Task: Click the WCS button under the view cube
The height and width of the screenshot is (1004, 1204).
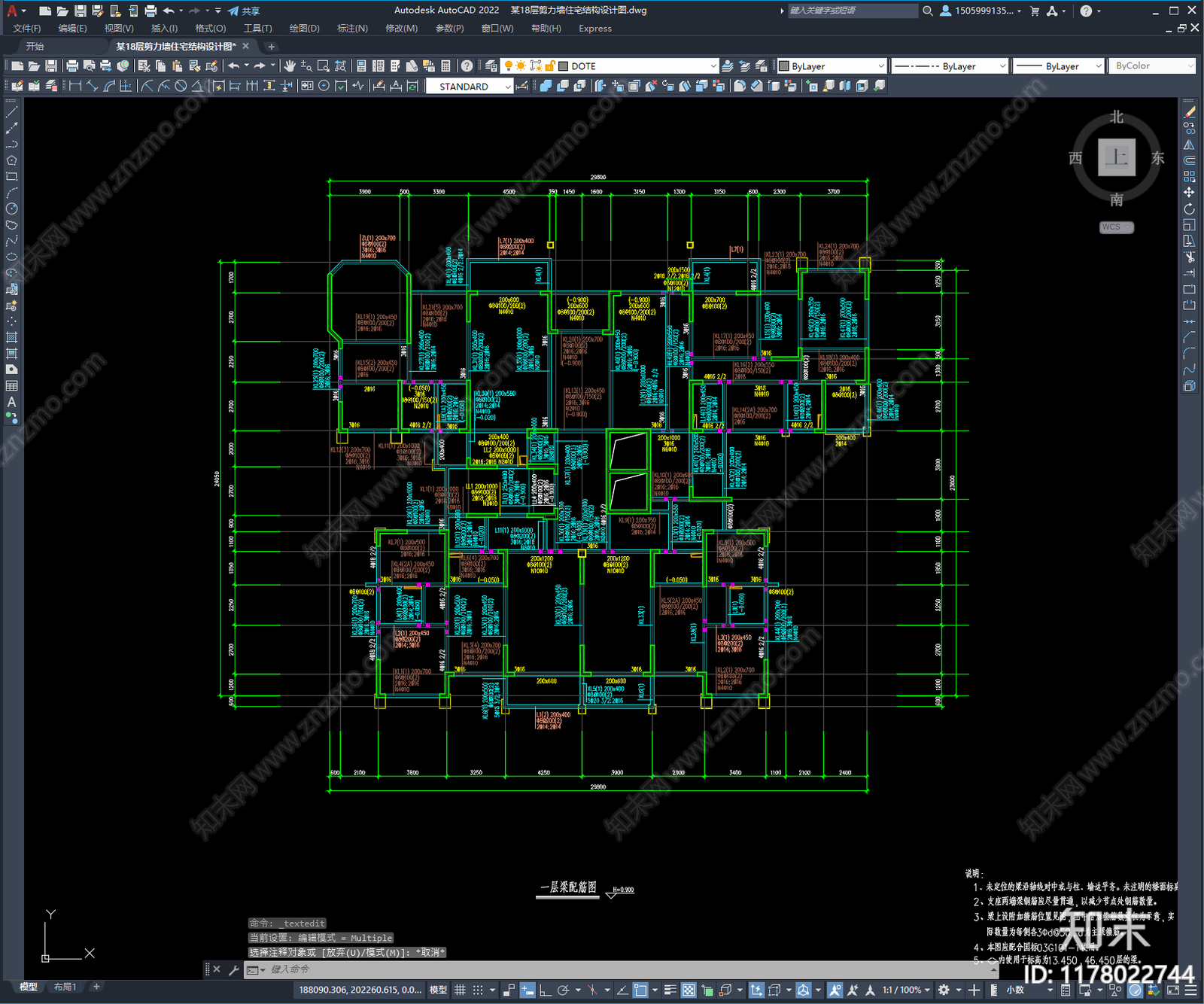Action: point(1116,227)
